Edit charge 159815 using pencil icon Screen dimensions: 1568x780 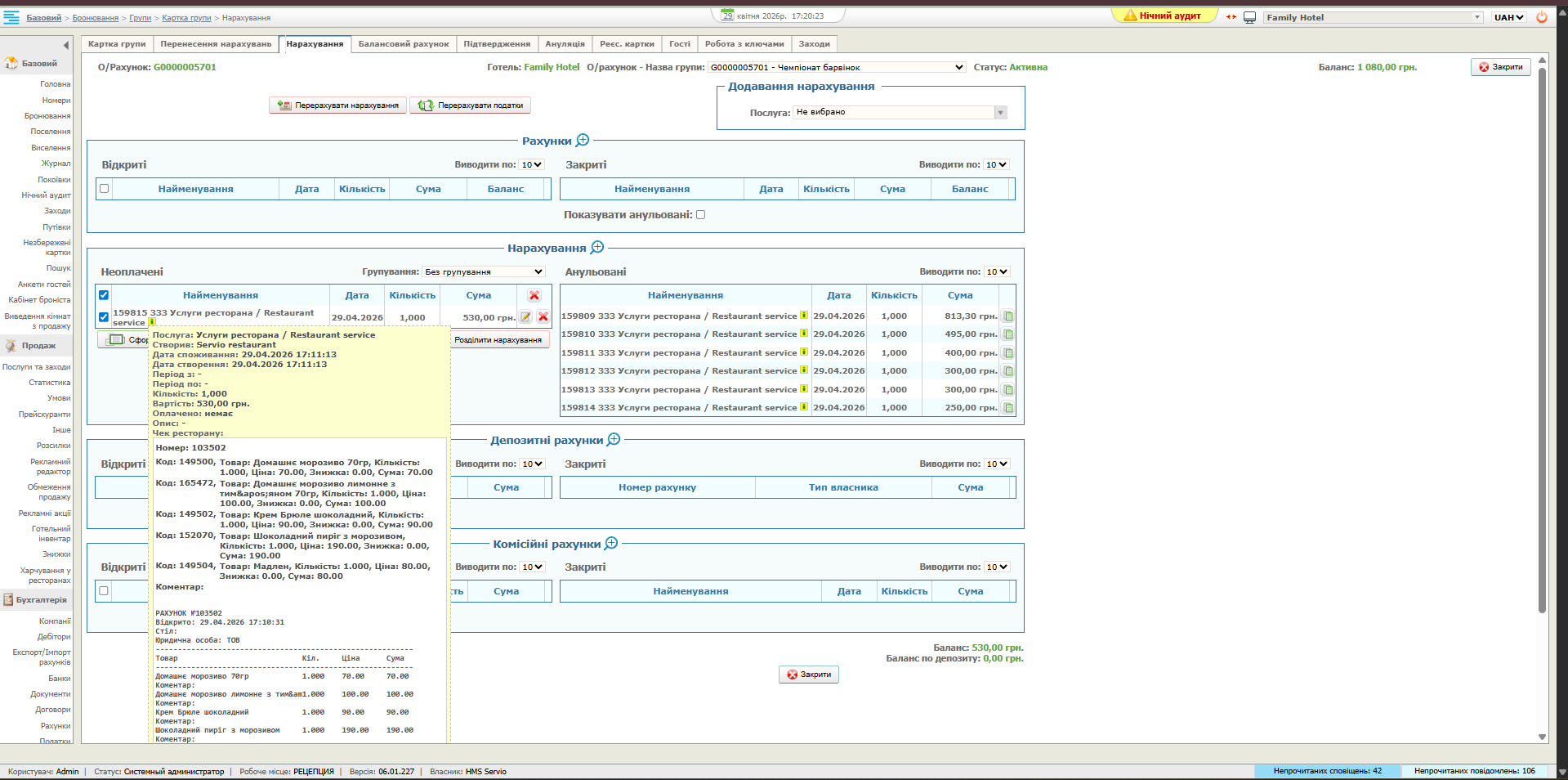coord(526,317)
